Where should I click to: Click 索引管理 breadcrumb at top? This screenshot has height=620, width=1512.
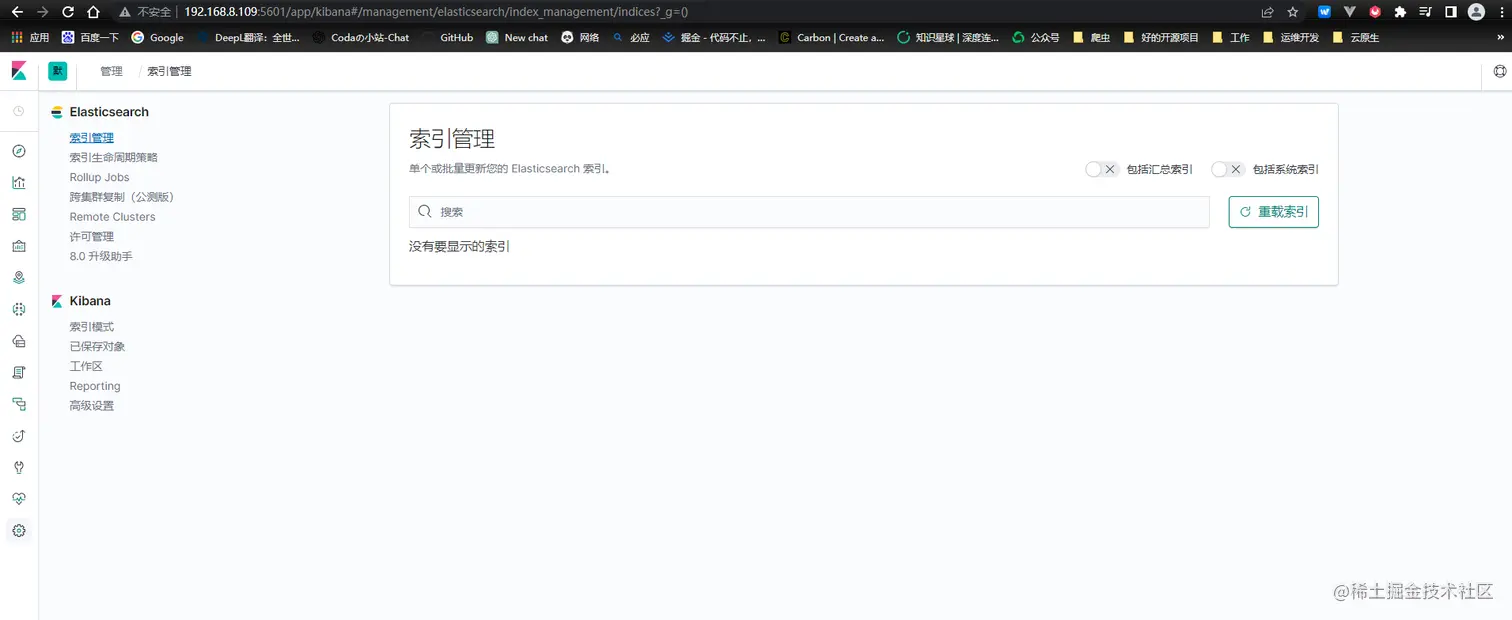(169, 71)
